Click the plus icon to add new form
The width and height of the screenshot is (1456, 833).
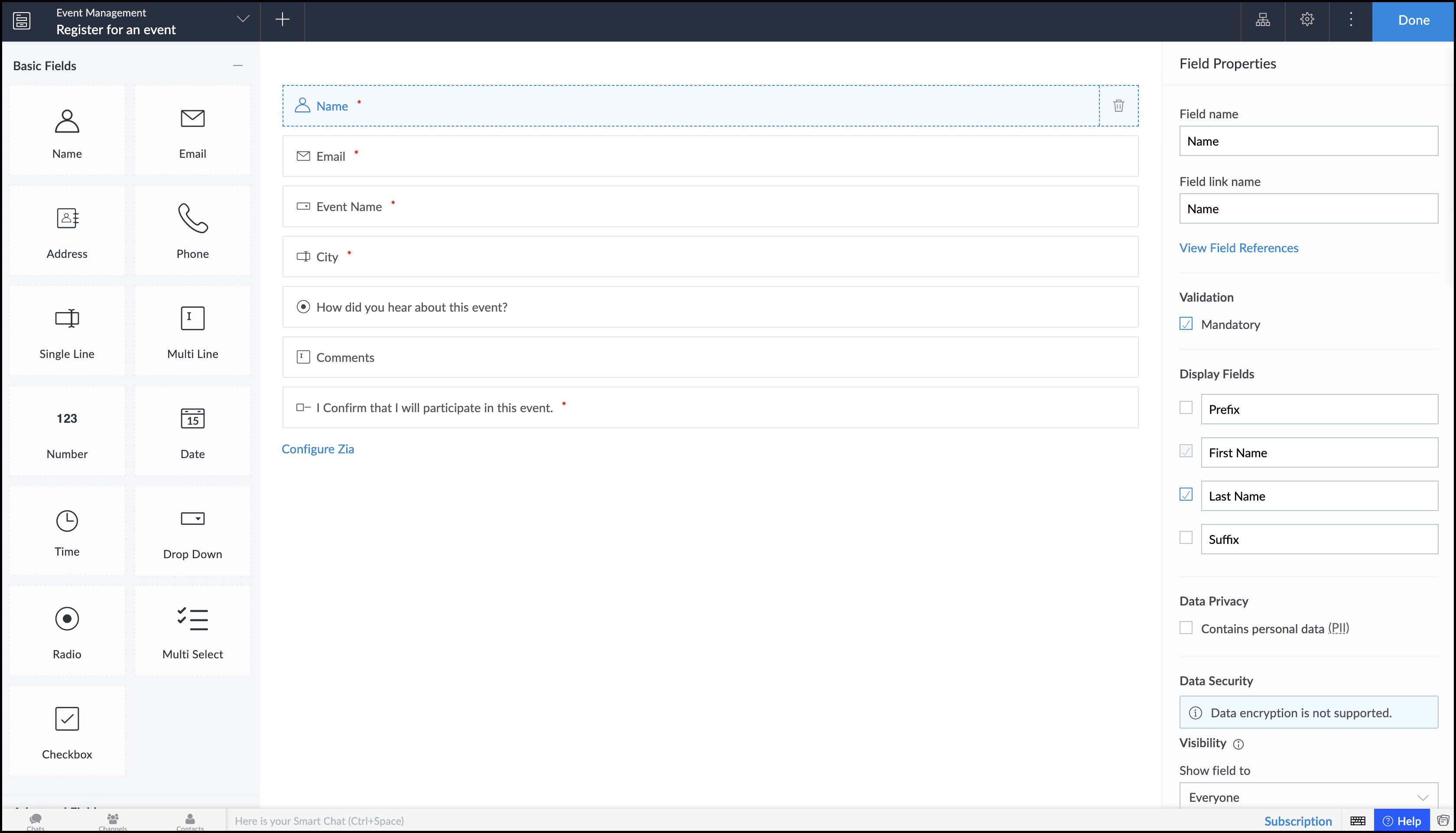(x=282, y=20)
